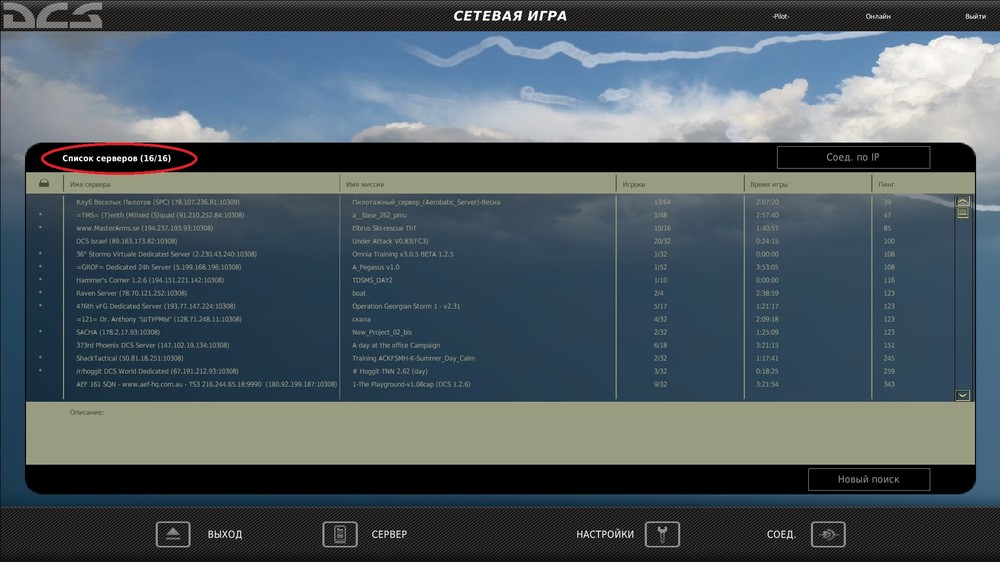Click mission Elbrus Ski-rescue ThT

click(x=384, y=228)
